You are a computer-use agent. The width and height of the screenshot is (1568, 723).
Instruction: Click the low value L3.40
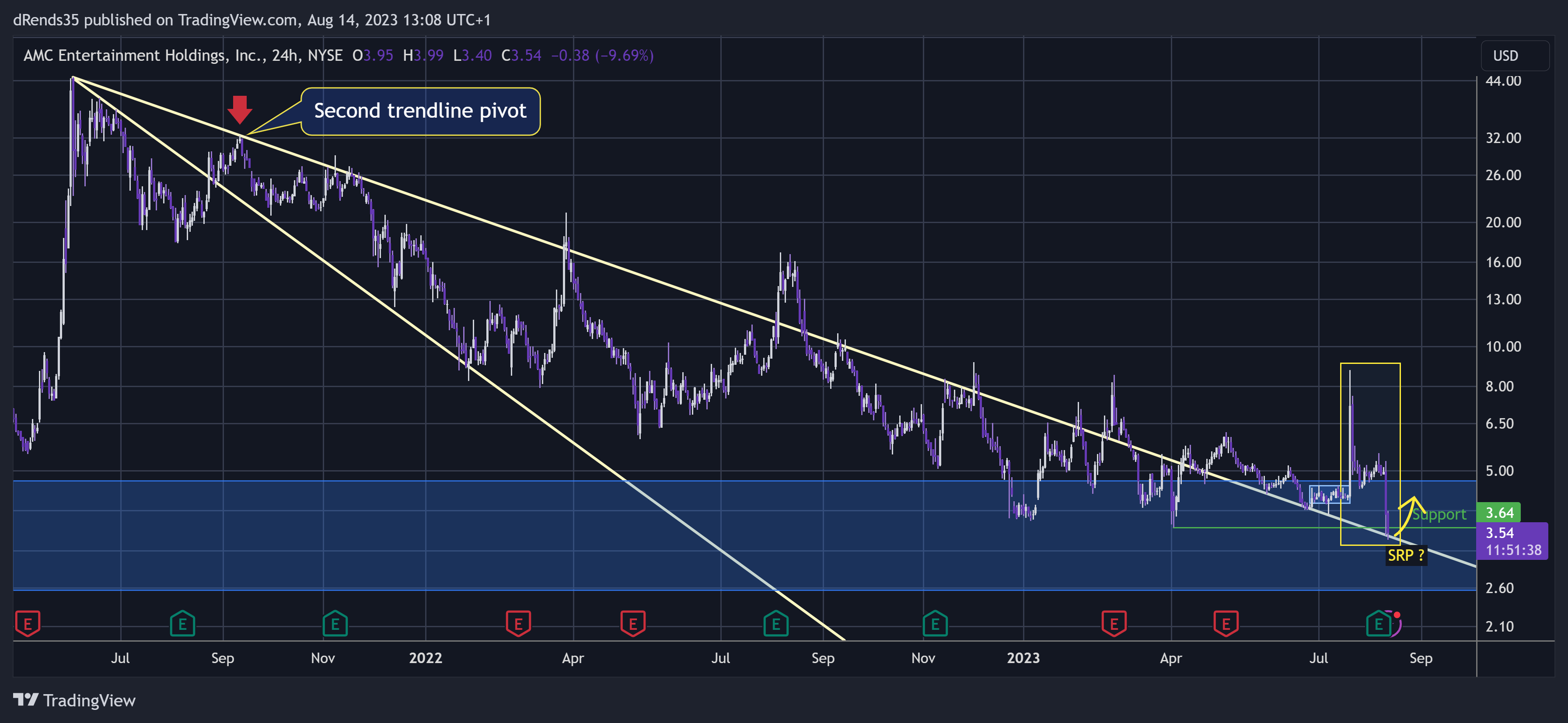pos(472,56)
